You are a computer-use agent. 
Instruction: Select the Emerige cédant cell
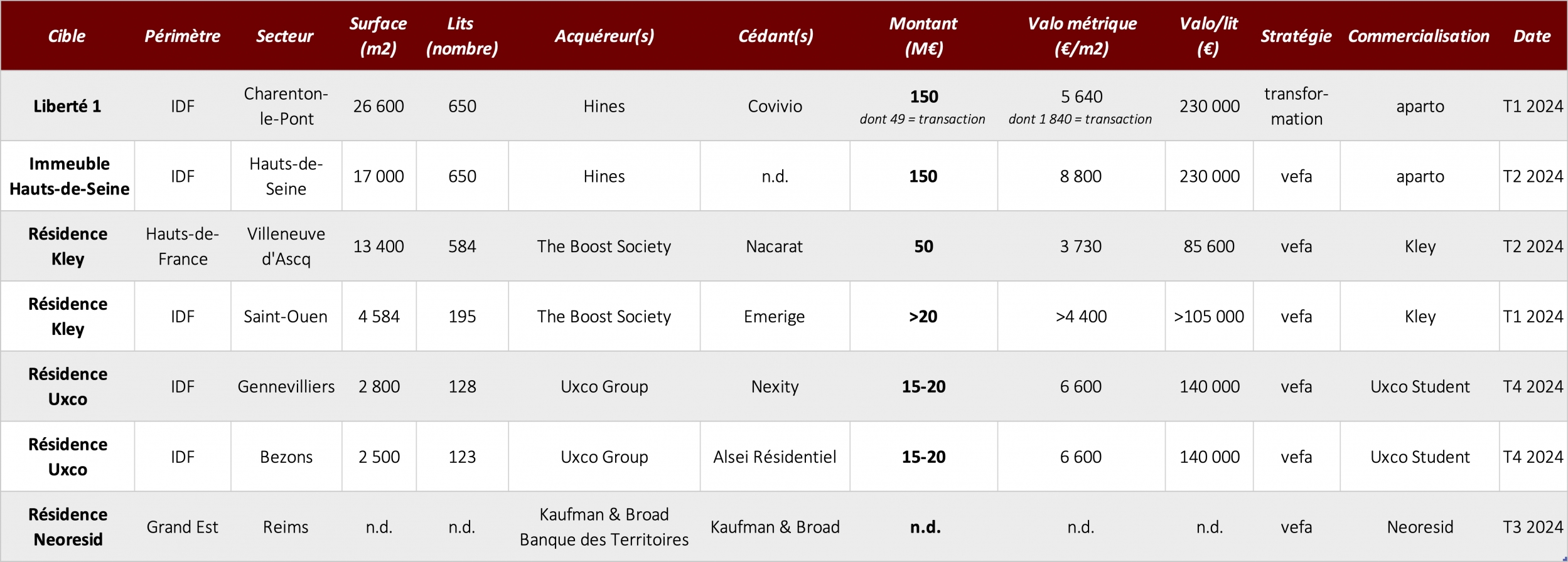click(x=775, y=317)
